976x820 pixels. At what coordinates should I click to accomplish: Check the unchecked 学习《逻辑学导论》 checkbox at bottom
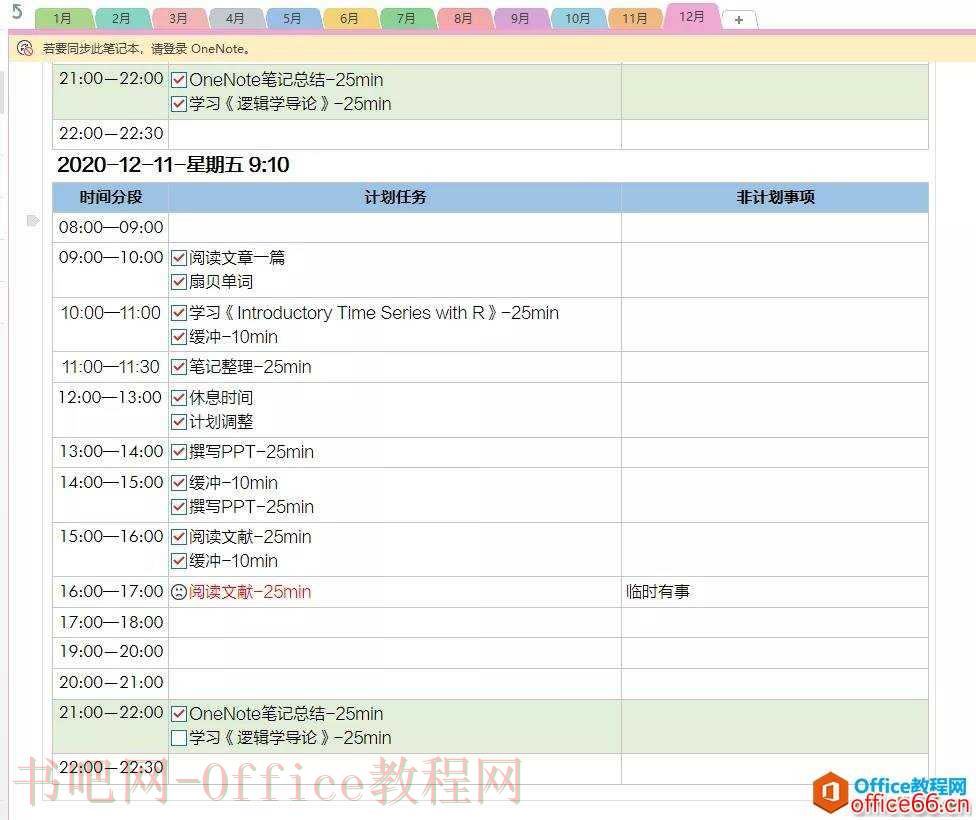(x=179, y=738)
